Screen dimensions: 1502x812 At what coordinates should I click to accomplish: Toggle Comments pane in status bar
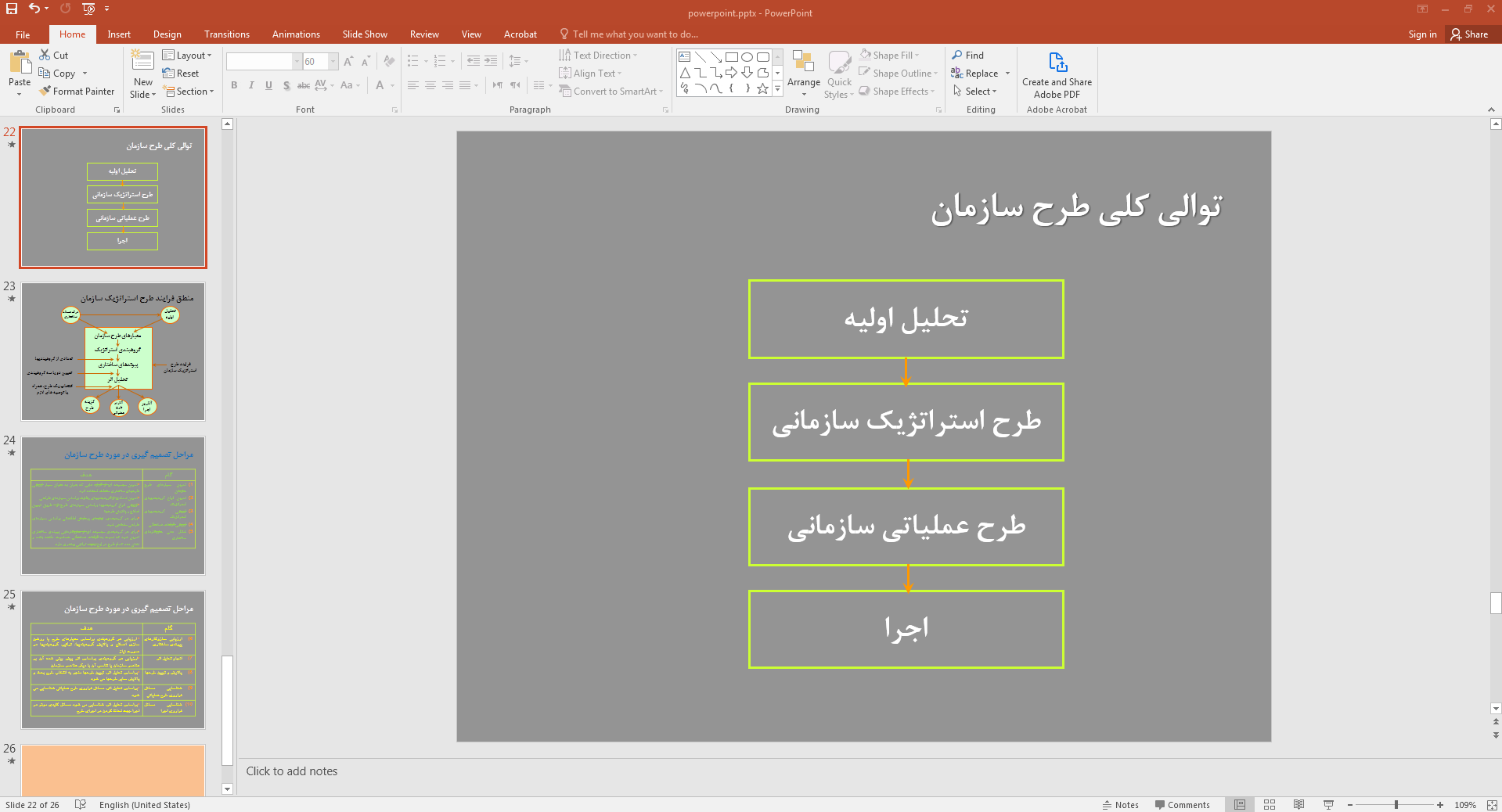(1183, 804)
